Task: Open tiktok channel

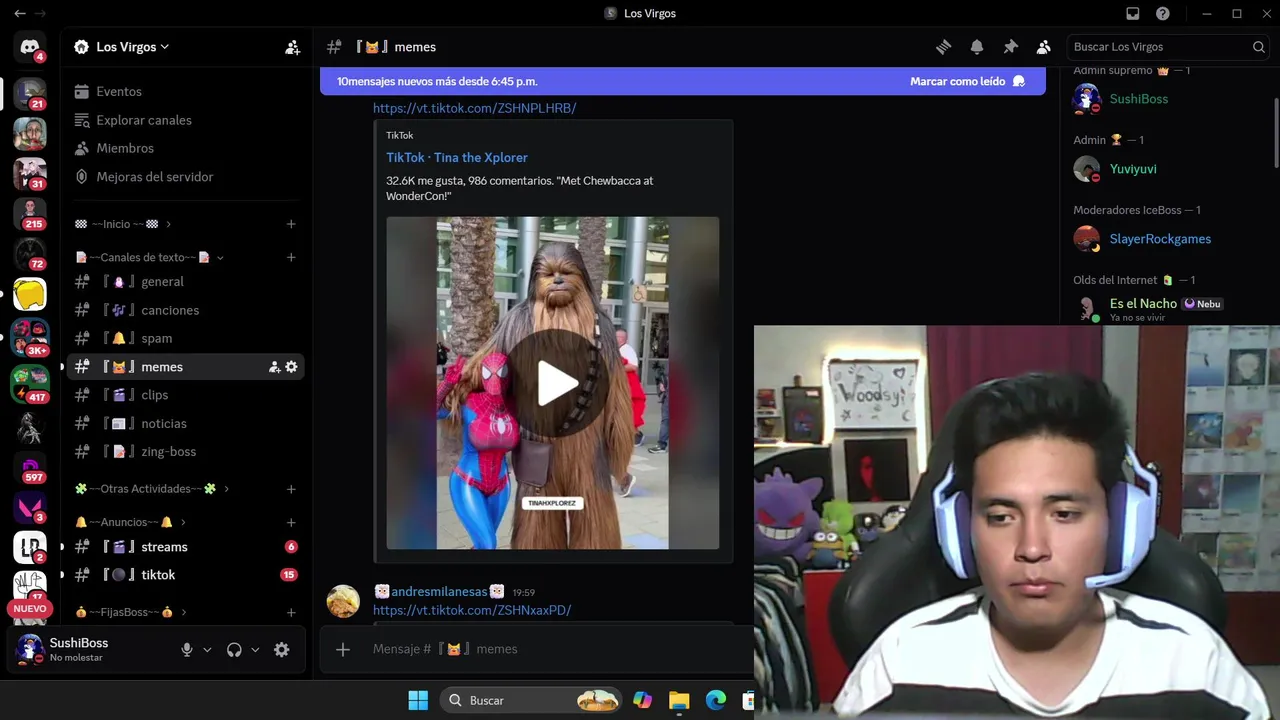Action: click(x=185, y=575)
